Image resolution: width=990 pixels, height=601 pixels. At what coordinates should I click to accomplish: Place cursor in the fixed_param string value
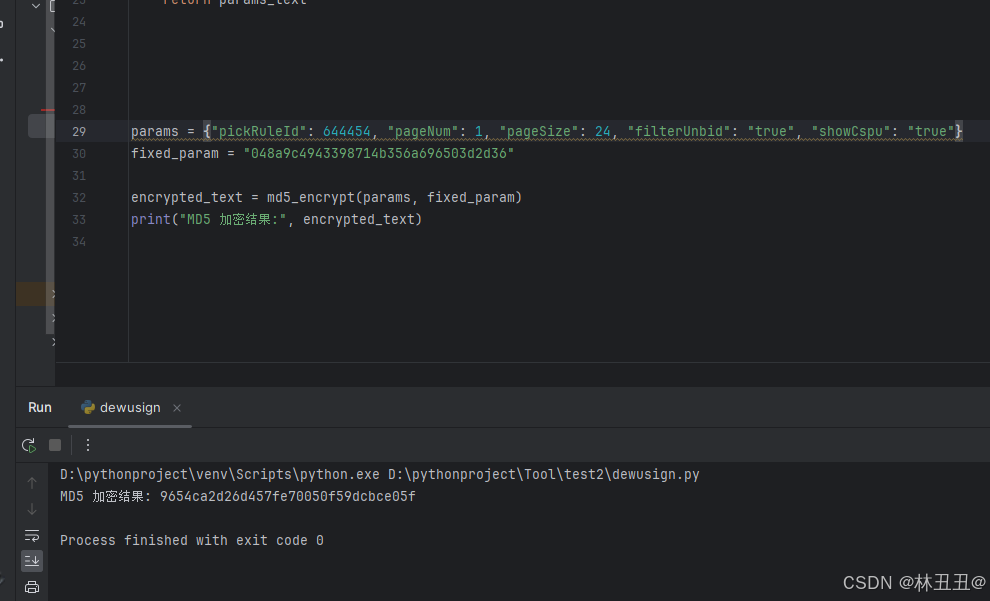click(x=379, y=153)
